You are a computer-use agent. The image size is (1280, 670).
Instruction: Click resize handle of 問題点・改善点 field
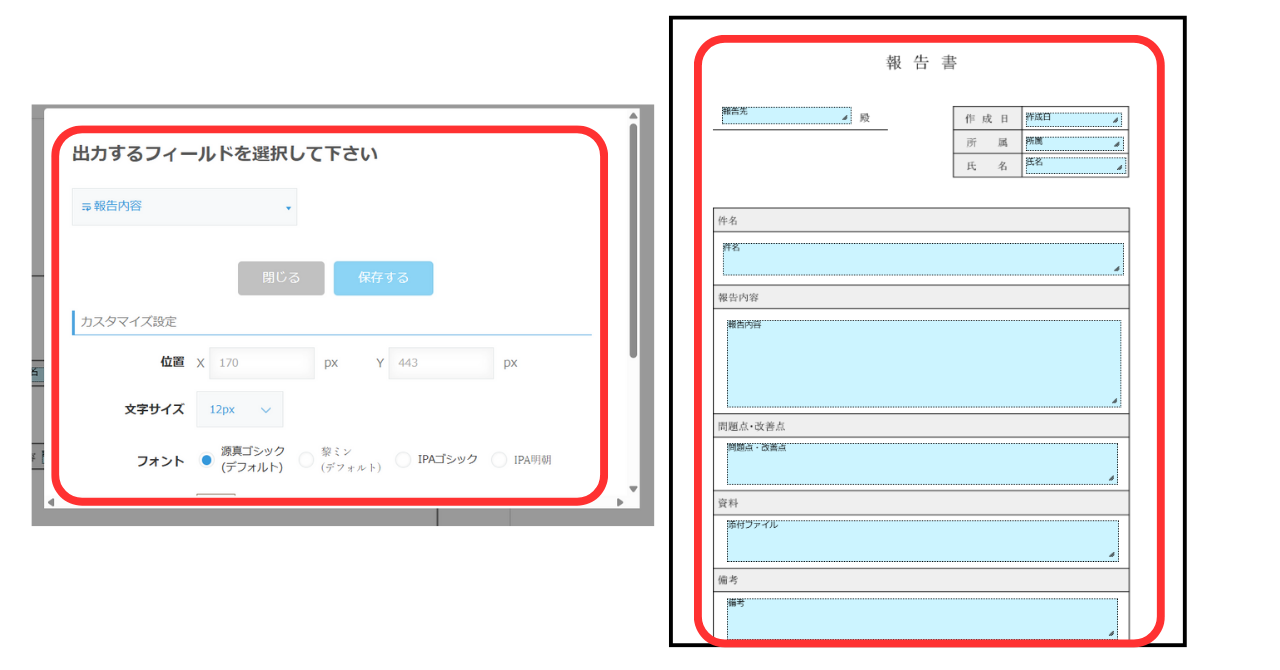pos(1112,479)
